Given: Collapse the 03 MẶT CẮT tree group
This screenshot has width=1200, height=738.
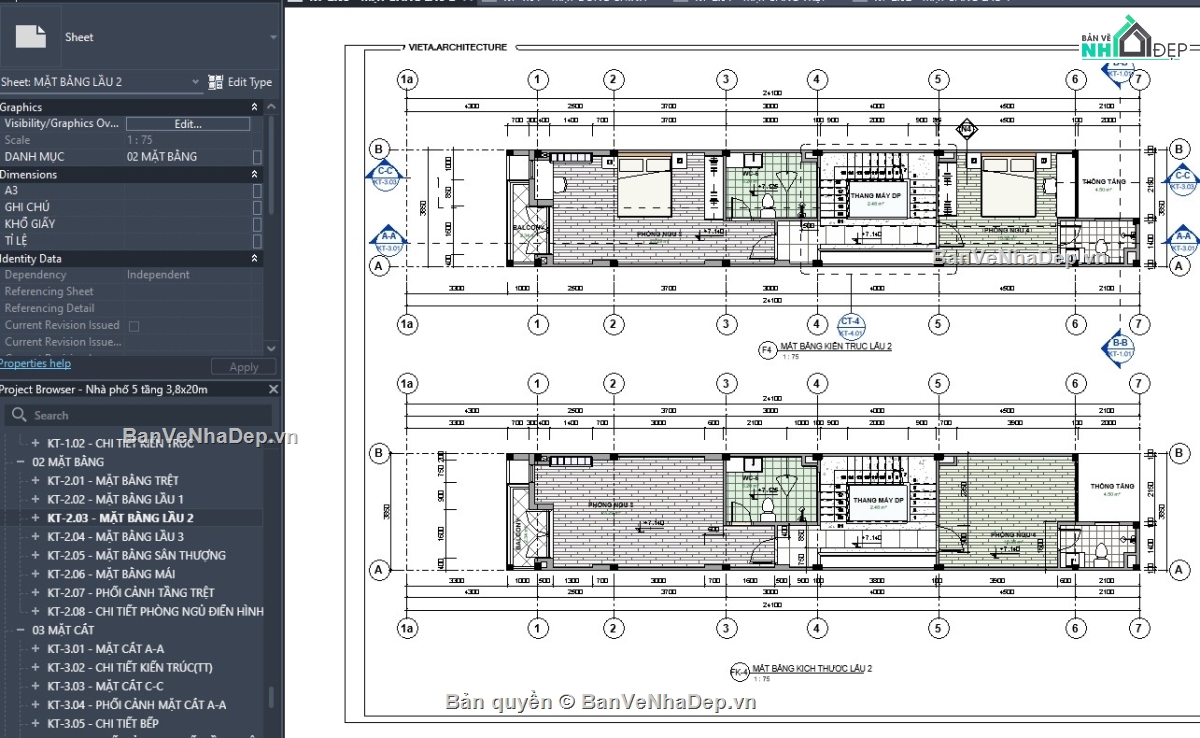Looking at the screenshot, I should click(20, 630).
